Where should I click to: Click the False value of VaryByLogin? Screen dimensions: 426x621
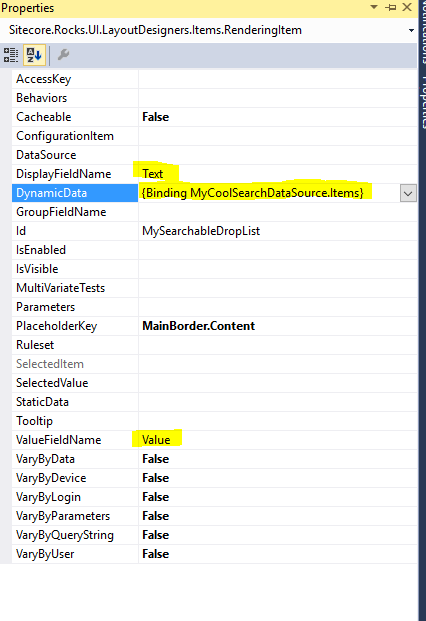[x=156, y=497]
